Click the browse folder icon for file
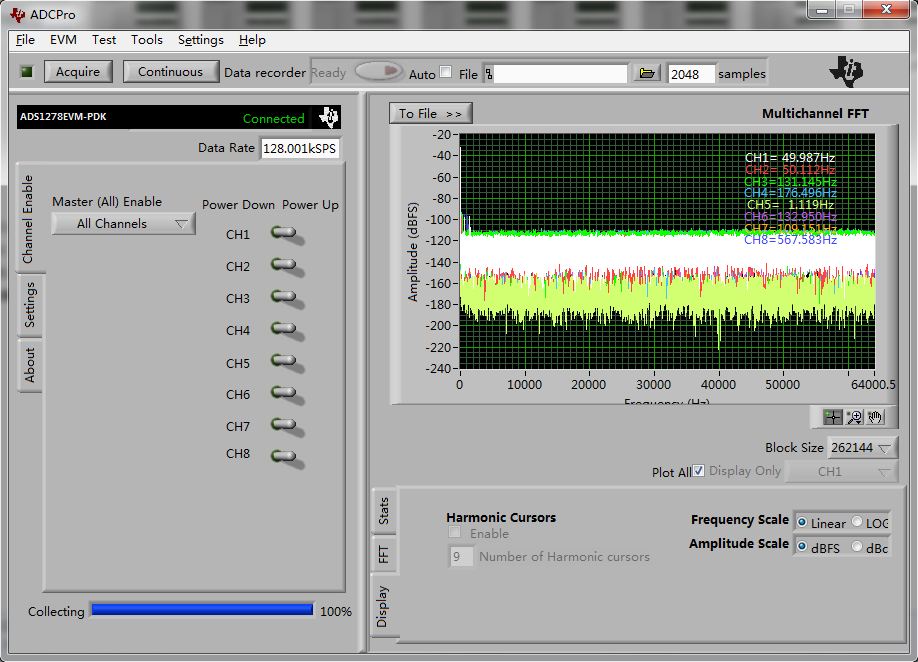The width and height of the screenshot is (918, 662). (646, 73)
